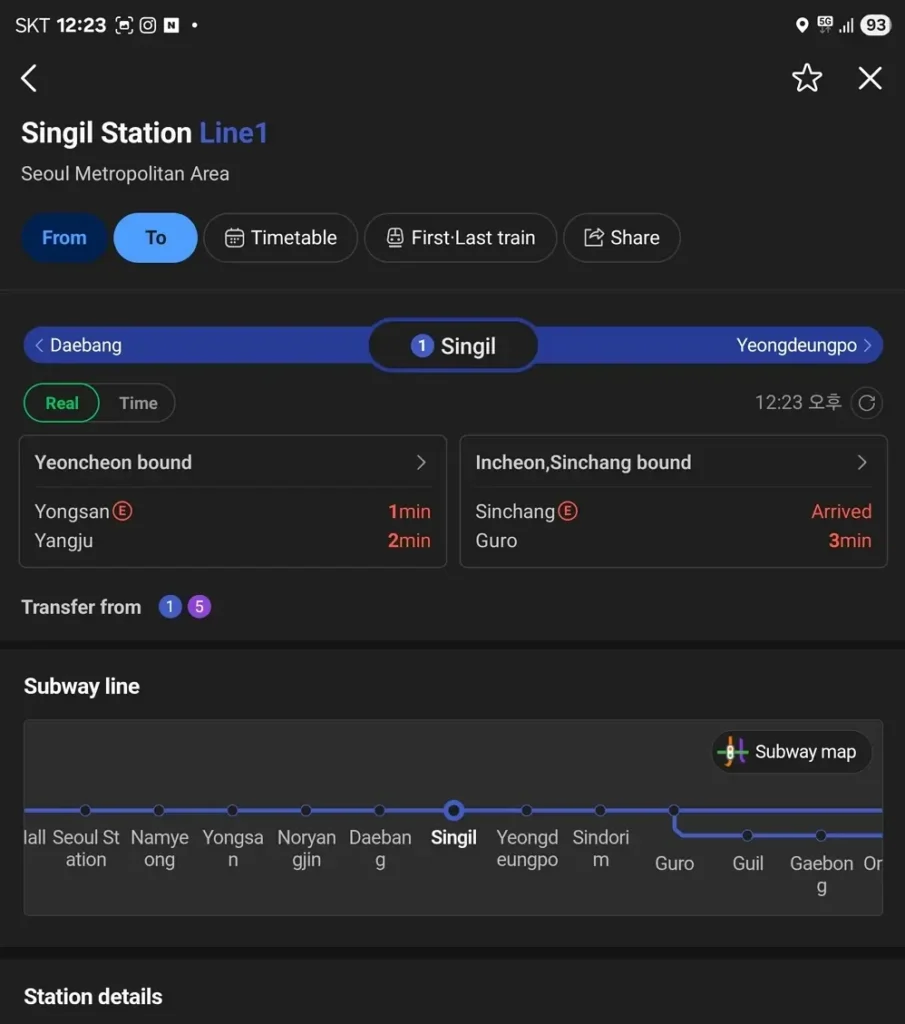The image size is (905, 1024).
Task: Select the Guro train 3min row
Action: click(x=673, y=541)
